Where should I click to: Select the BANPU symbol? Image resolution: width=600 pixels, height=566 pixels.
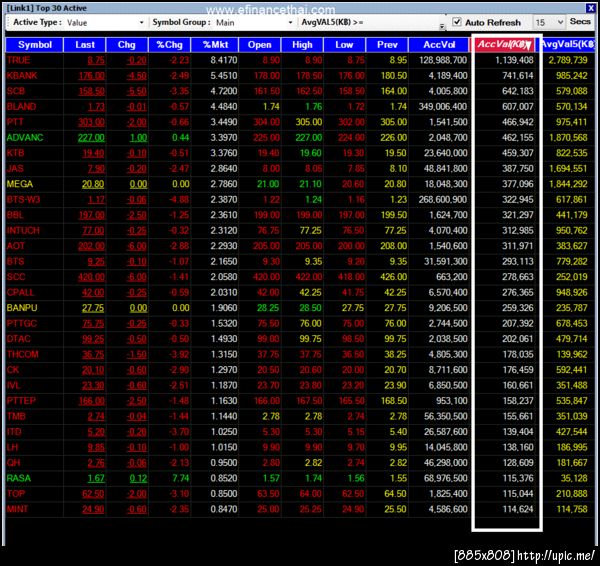[x=22, y=308]
